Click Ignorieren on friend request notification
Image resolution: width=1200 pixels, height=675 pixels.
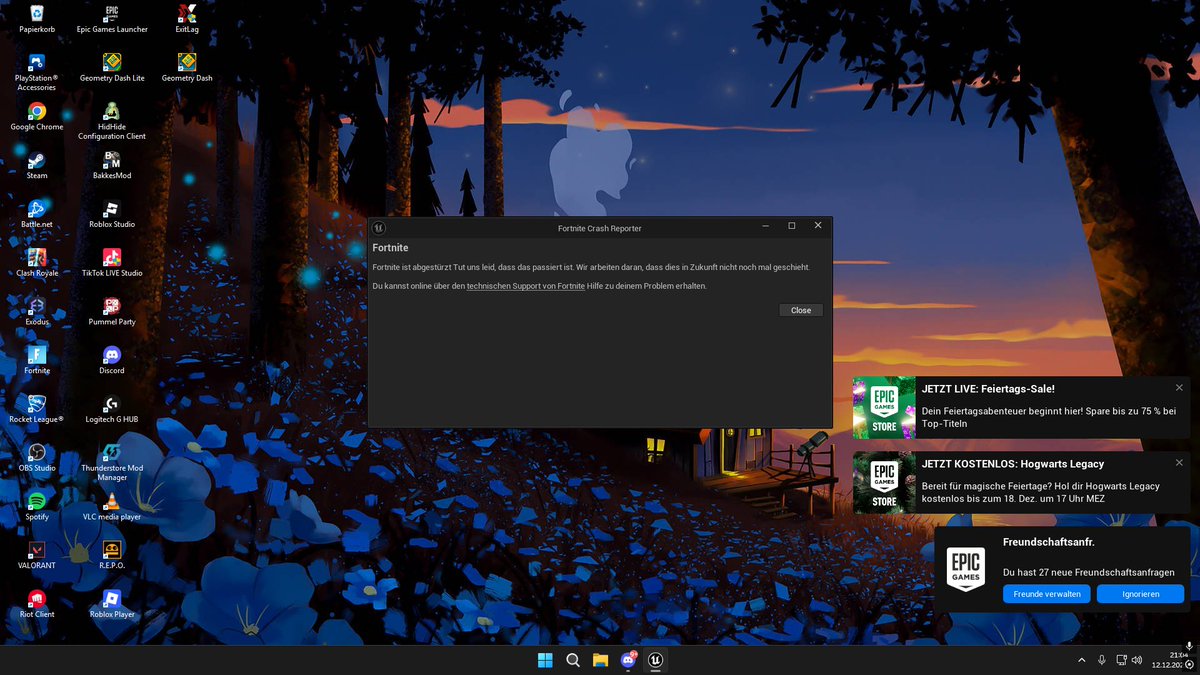[1140, 594]
